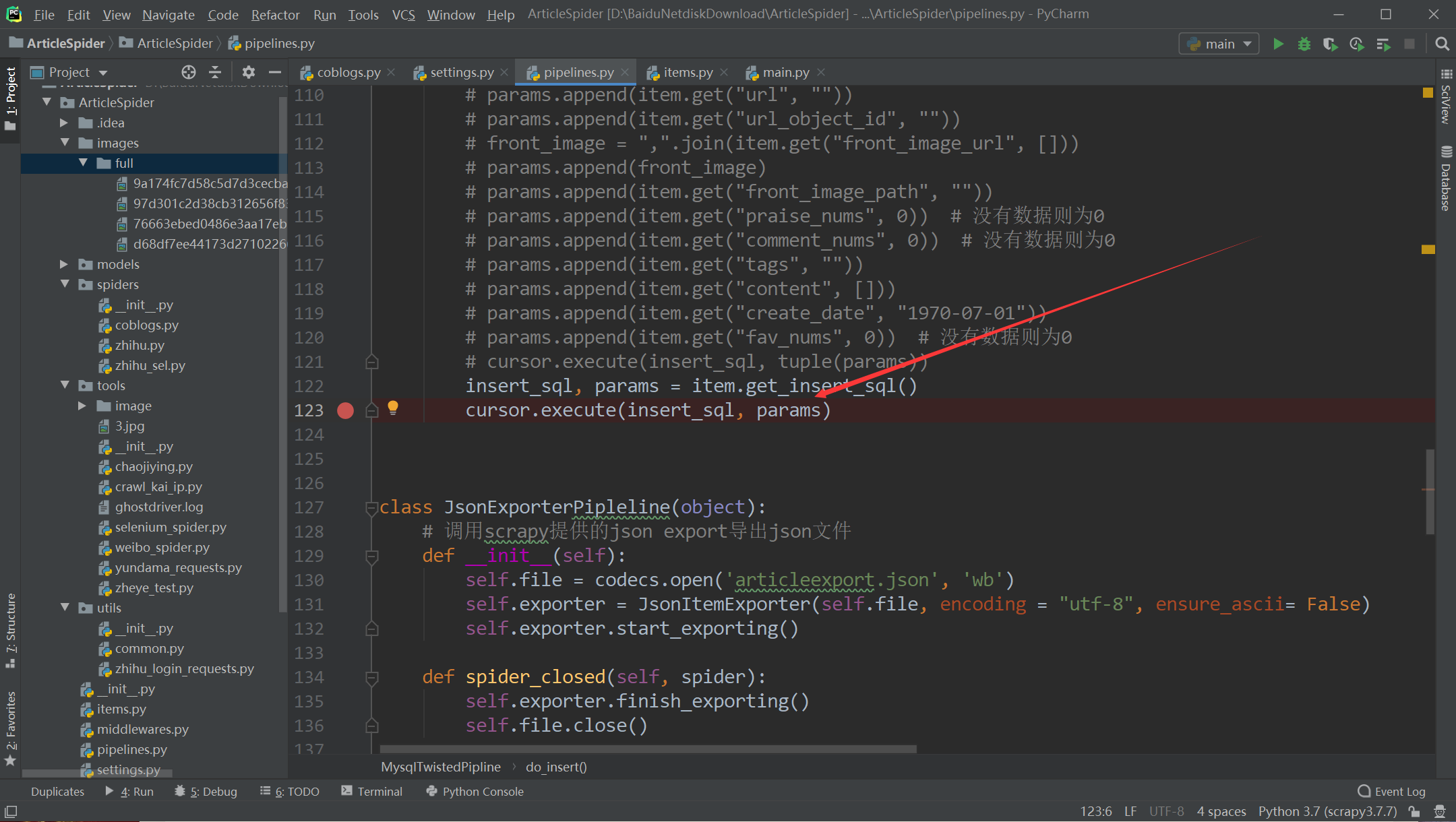The height and width of the screenshot is (822, 1456).
Task: Open the Database side panel
Action: [1446, 179]
